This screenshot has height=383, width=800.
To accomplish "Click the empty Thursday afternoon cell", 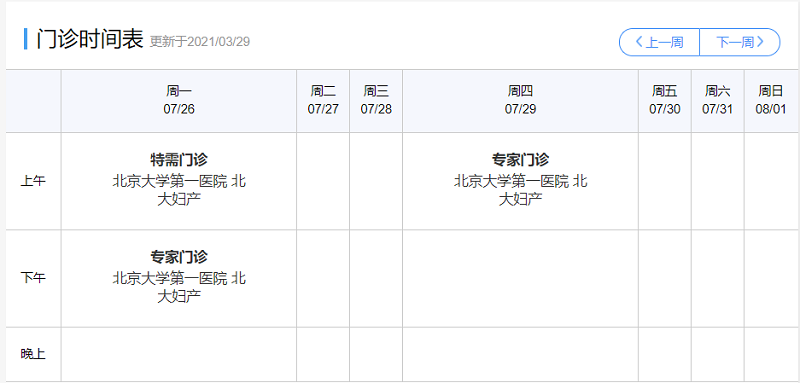I will pyautogui.click(x=520, y=278).
